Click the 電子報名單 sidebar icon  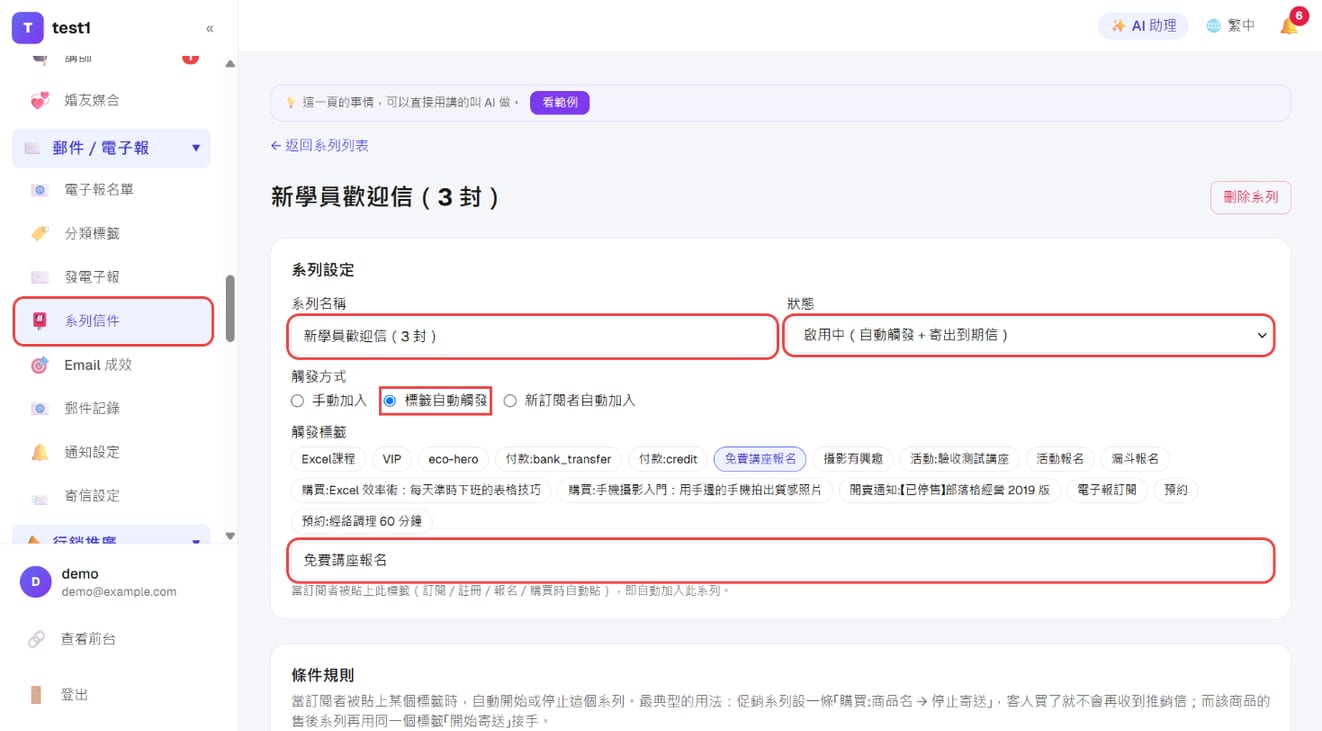[x=40, y=190]
